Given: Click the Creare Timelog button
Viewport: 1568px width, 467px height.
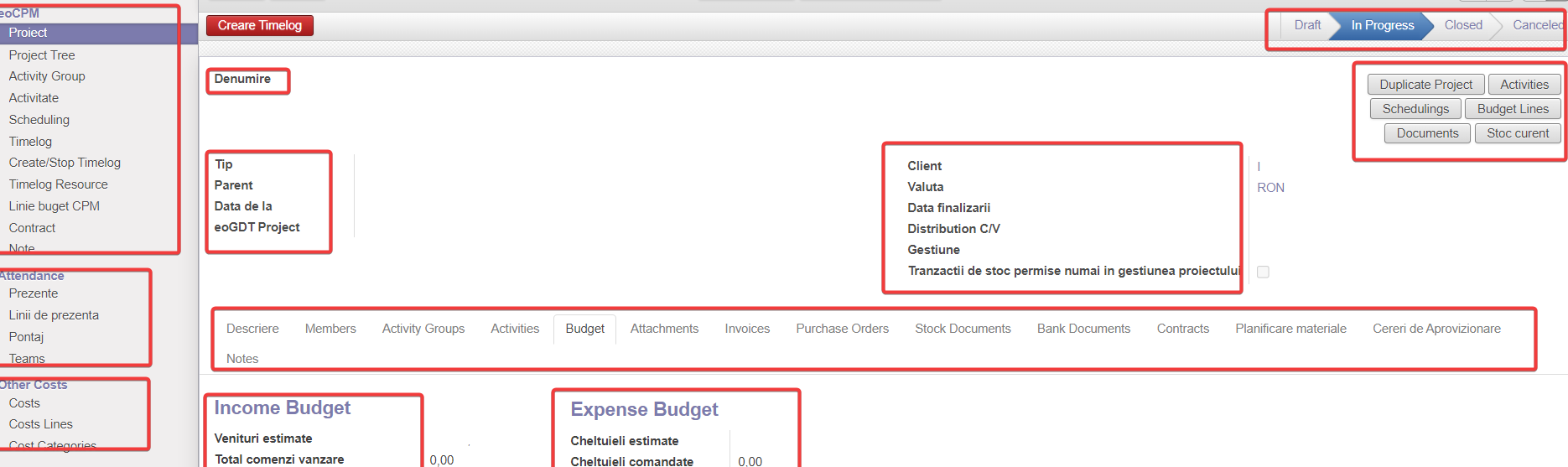Looking at the screenshot, I should (x=259, y=25).
